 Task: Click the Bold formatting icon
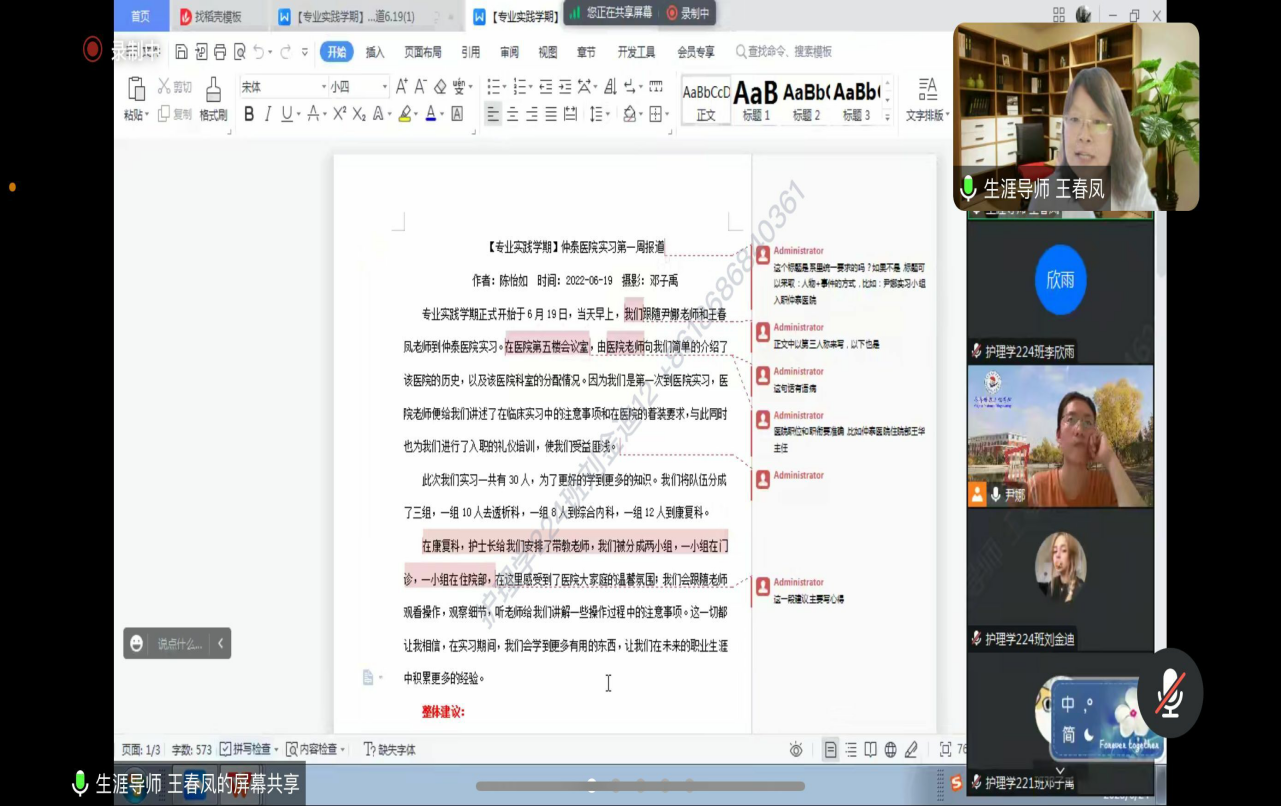(249, 114)
